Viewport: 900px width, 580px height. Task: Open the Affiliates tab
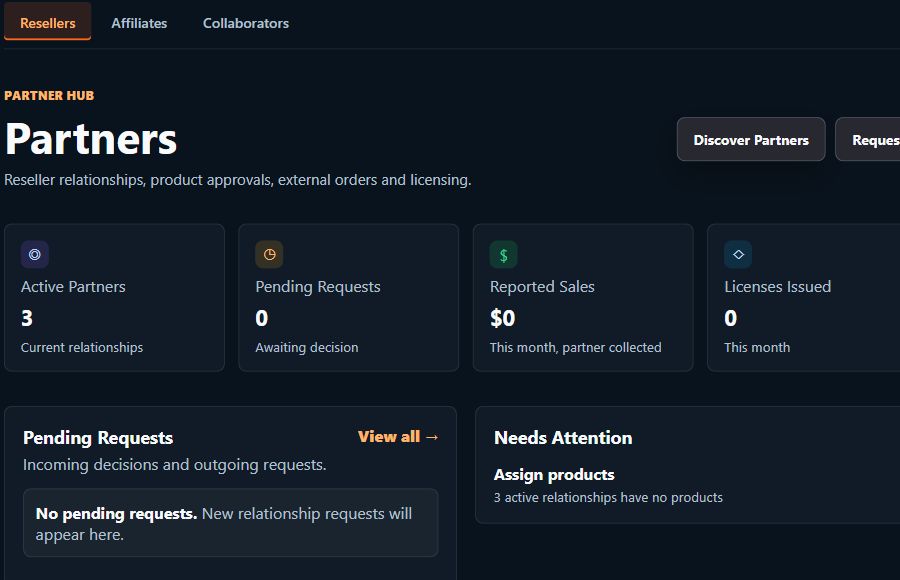pyautogui.click(x=139, y=23)
